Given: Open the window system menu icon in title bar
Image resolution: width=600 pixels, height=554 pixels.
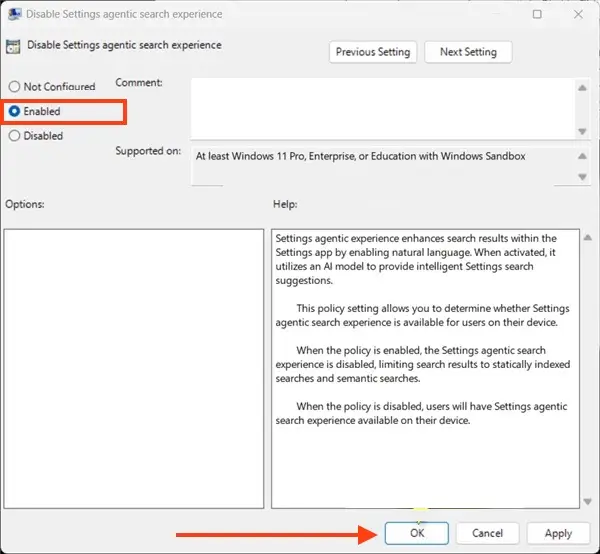Looking at the screenshot, I should [x=14, y=14].
